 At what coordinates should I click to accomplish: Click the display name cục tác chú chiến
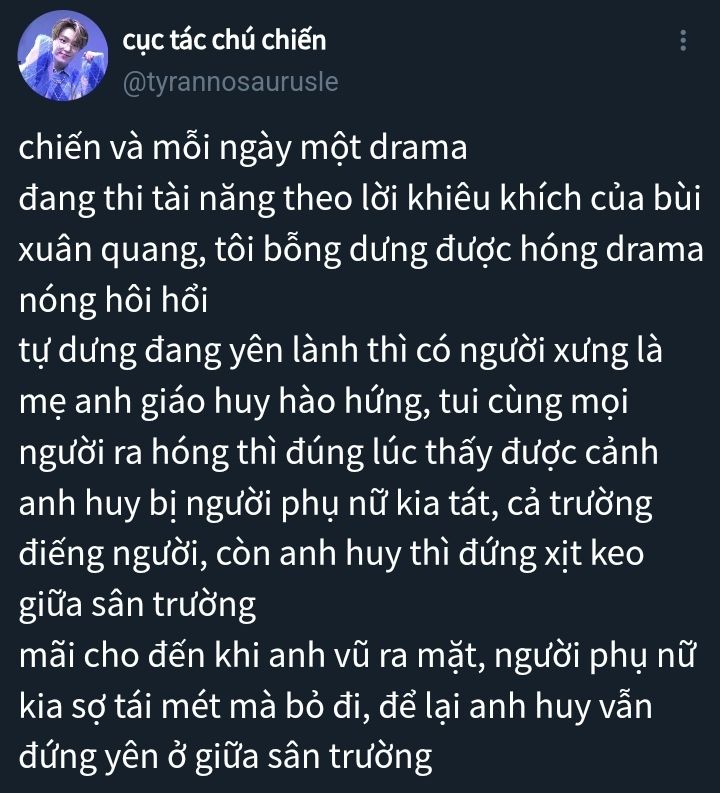pyautogui.click(x=224, y=41)
